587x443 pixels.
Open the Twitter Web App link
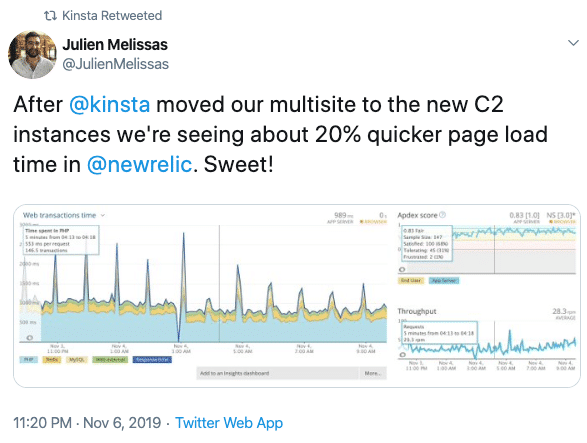[229, 423]
